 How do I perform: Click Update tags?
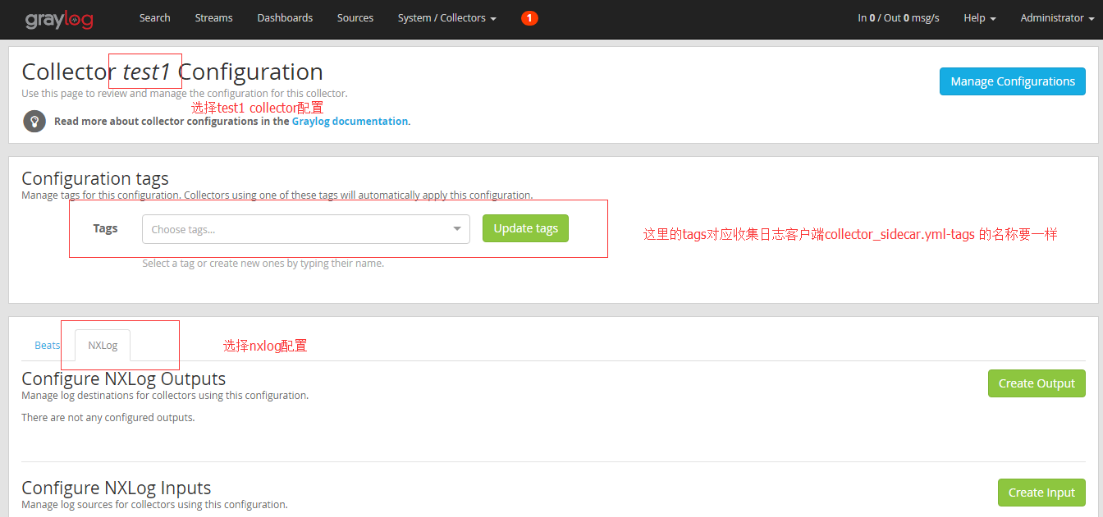point(525,229)
